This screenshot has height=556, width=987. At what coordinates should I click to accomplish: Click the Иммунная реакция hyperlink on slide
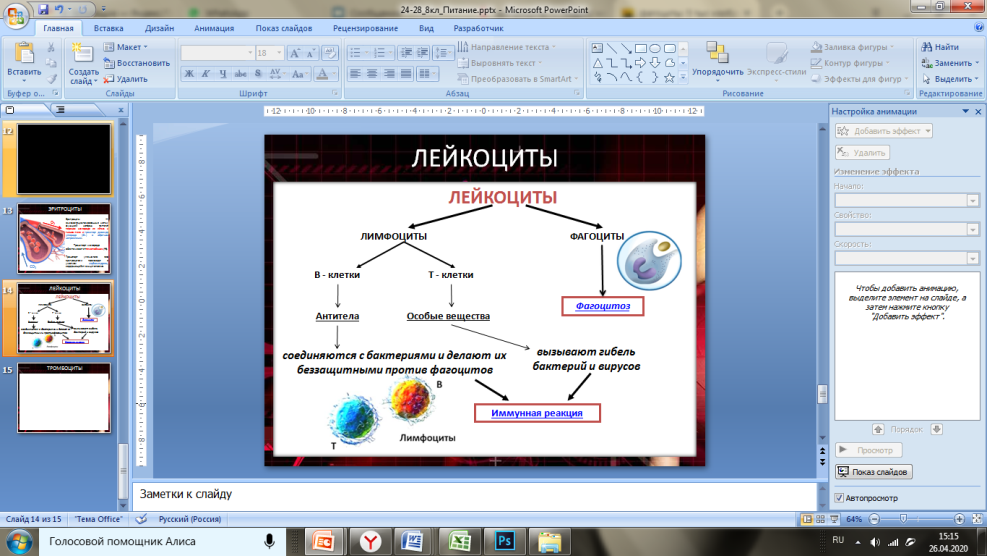pyautogui.click(x=537, y=412)
